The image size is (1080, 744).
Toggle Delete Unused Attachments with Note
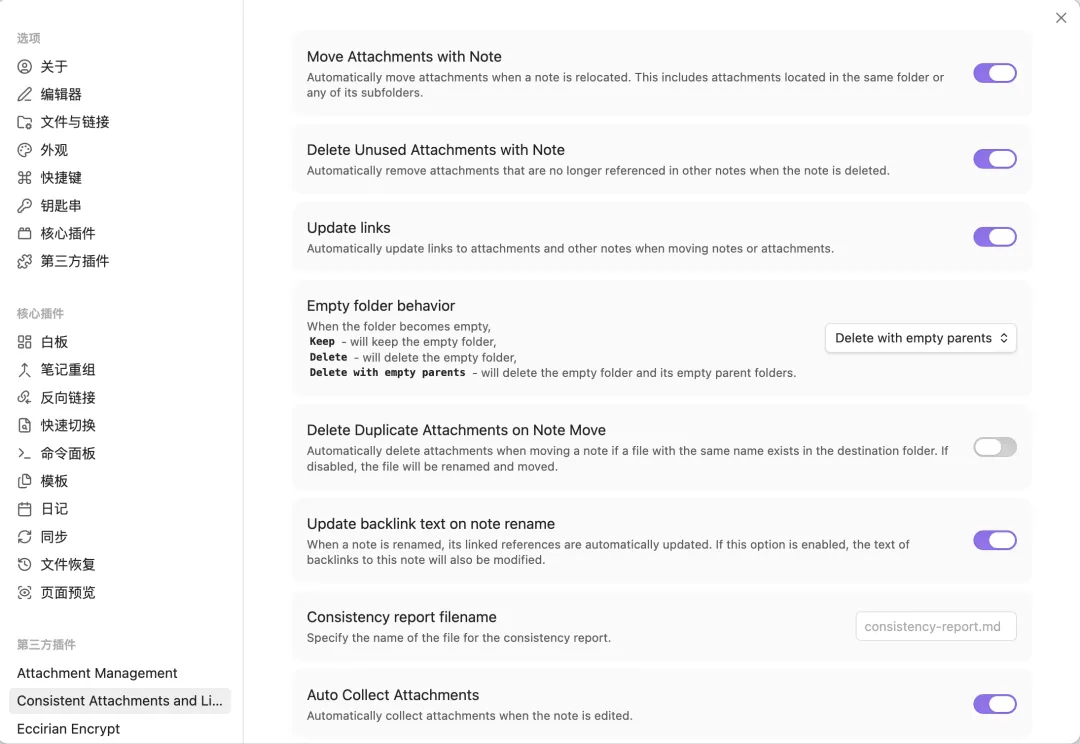pyautogui.click(x=995, y=159)
